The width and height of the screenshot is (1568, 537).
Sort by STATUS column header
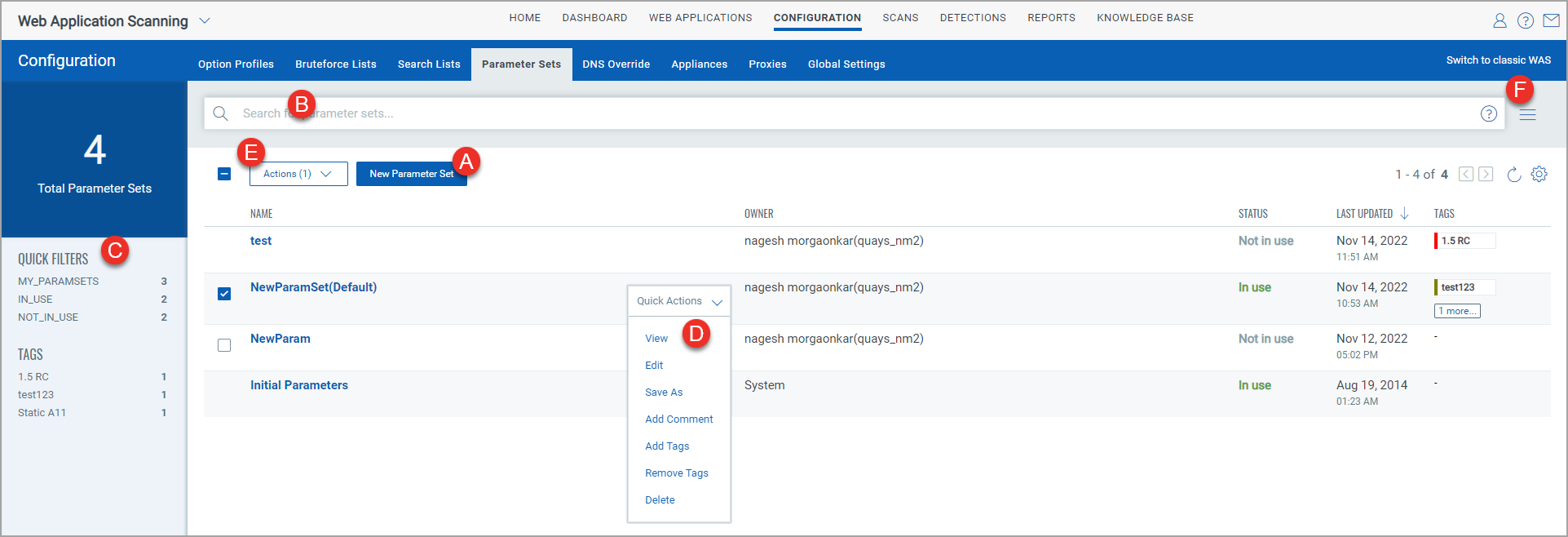(x=1253, y=214)
